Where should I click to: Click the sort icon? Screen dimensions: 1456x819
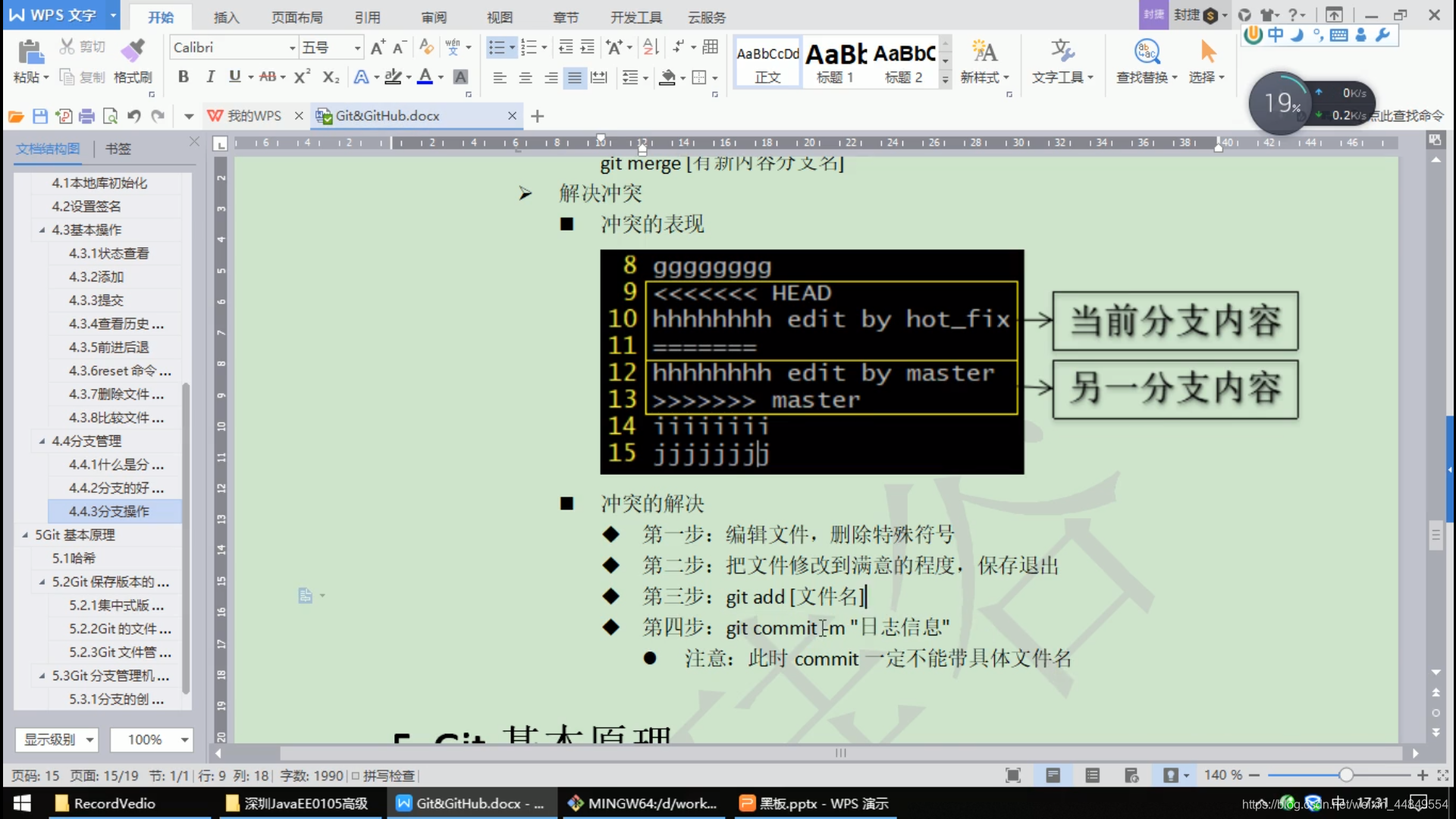651,47
